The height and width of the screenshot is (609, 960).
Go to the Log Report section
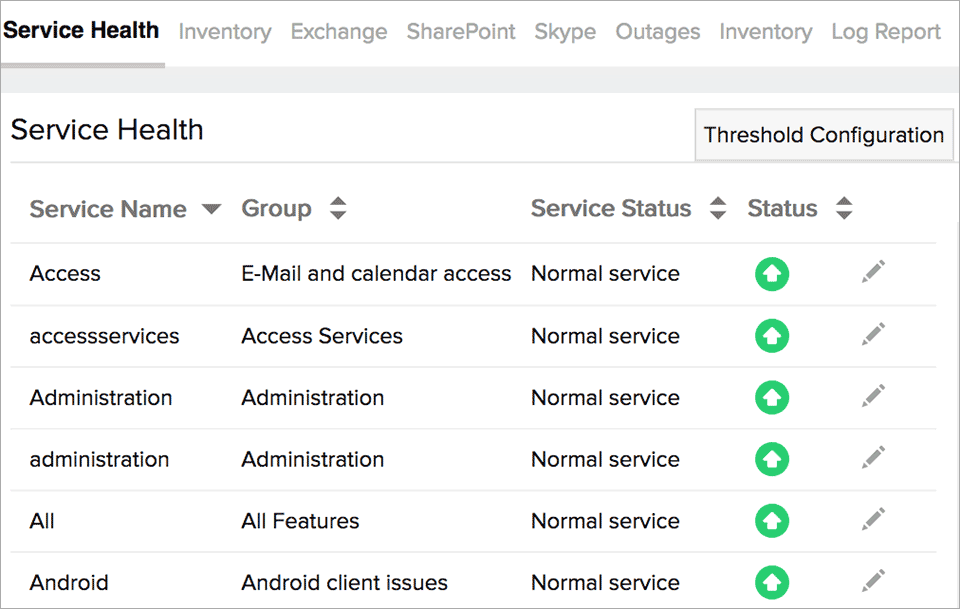click(885, 31)
